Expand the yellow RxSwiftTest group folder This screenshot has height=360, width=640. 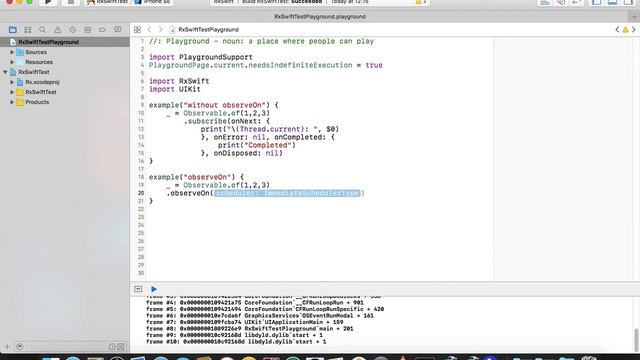(12, 92)
